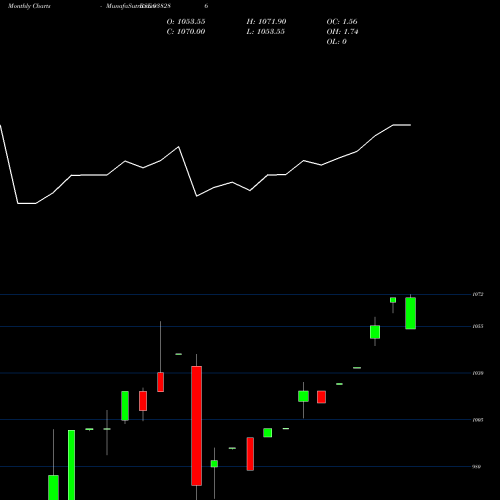
Task: Select the 'OH: 1.74' reading
Action: pos(342,32)
